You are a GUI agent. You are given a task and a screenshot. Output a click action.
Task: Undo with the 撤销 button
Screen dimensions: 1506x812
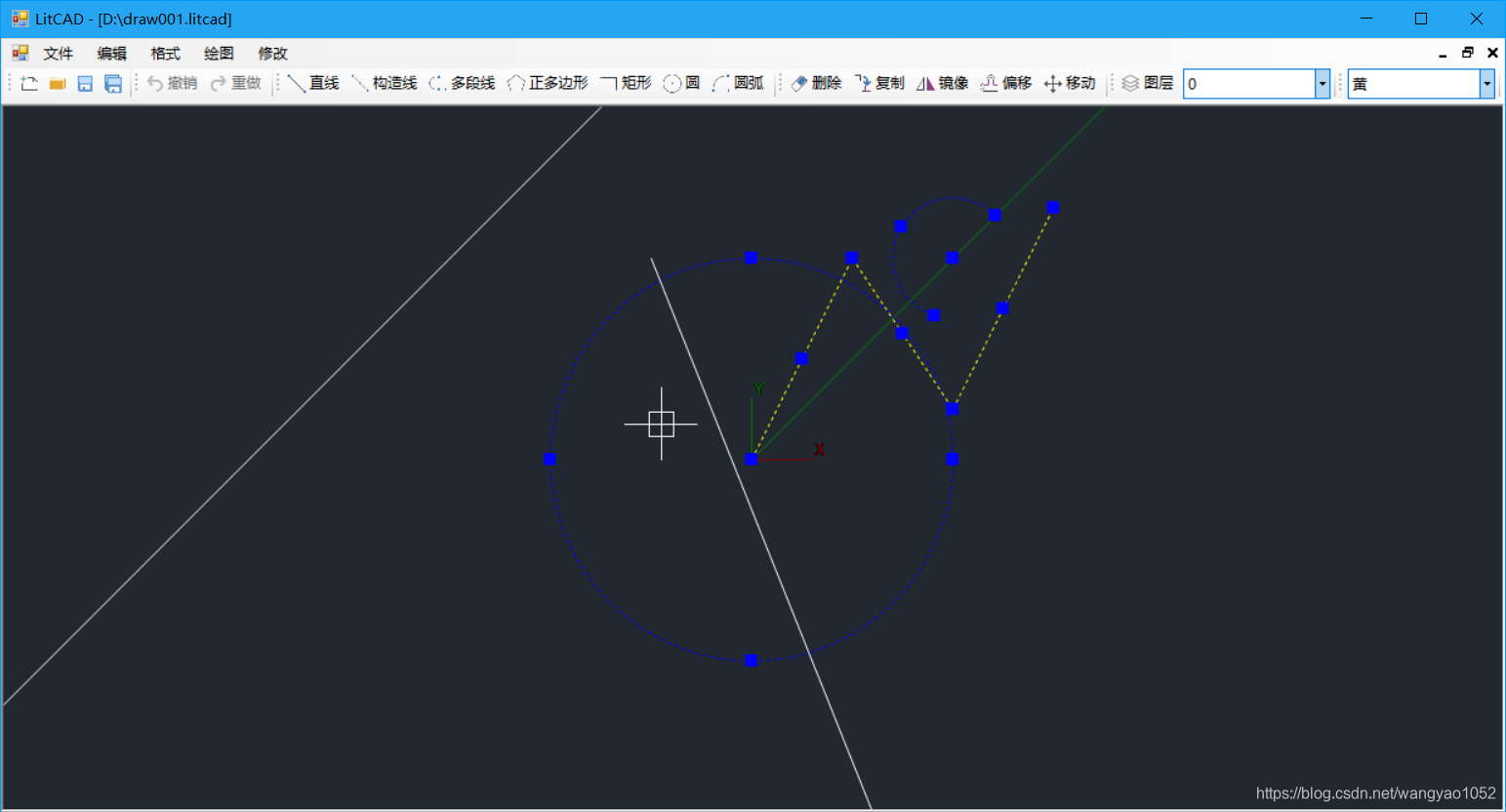click(172, 84)
